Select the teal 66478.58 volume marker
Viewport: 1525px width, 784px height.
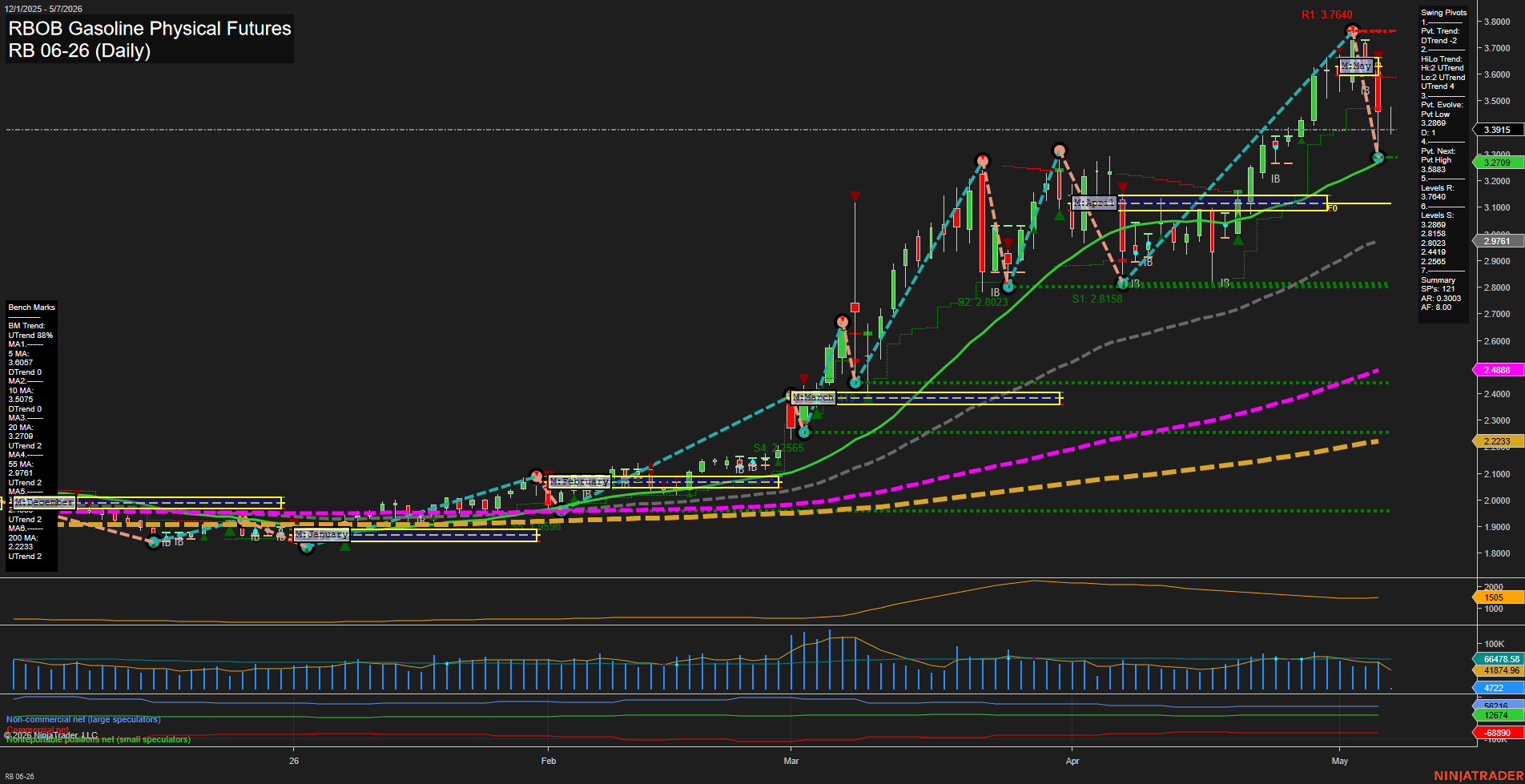point(1498,659)
